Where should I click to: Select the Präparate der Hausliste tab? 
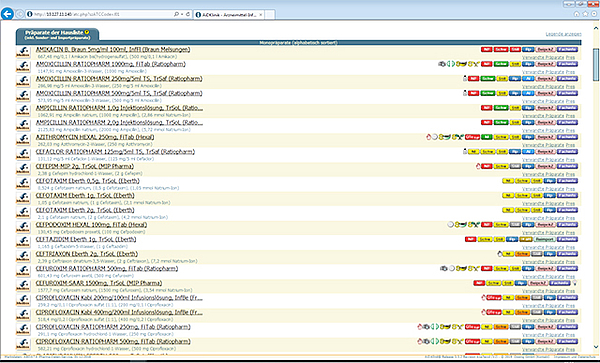57,35
